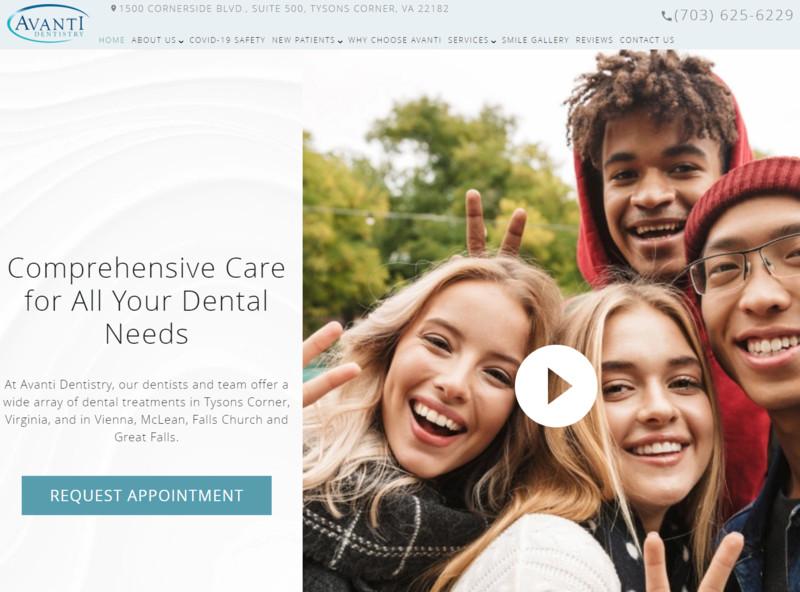Call the (703) 625-6229 phone number
The width and height of the screenshot is (800, 592).
pos(734,16)
